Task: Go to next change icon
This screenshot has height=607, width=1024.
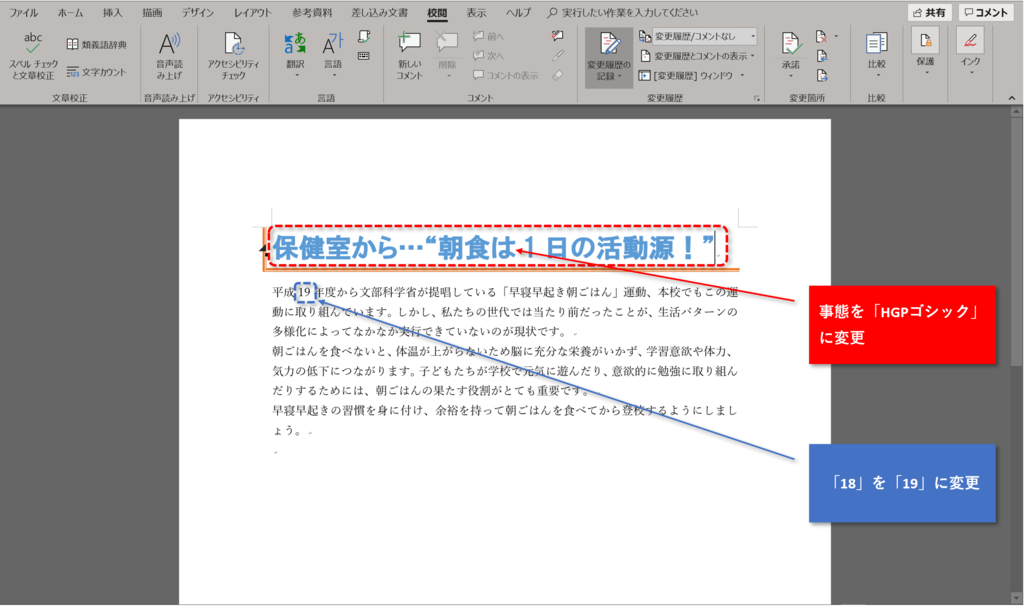Action: pyautogui.click(x=822, y=76)
